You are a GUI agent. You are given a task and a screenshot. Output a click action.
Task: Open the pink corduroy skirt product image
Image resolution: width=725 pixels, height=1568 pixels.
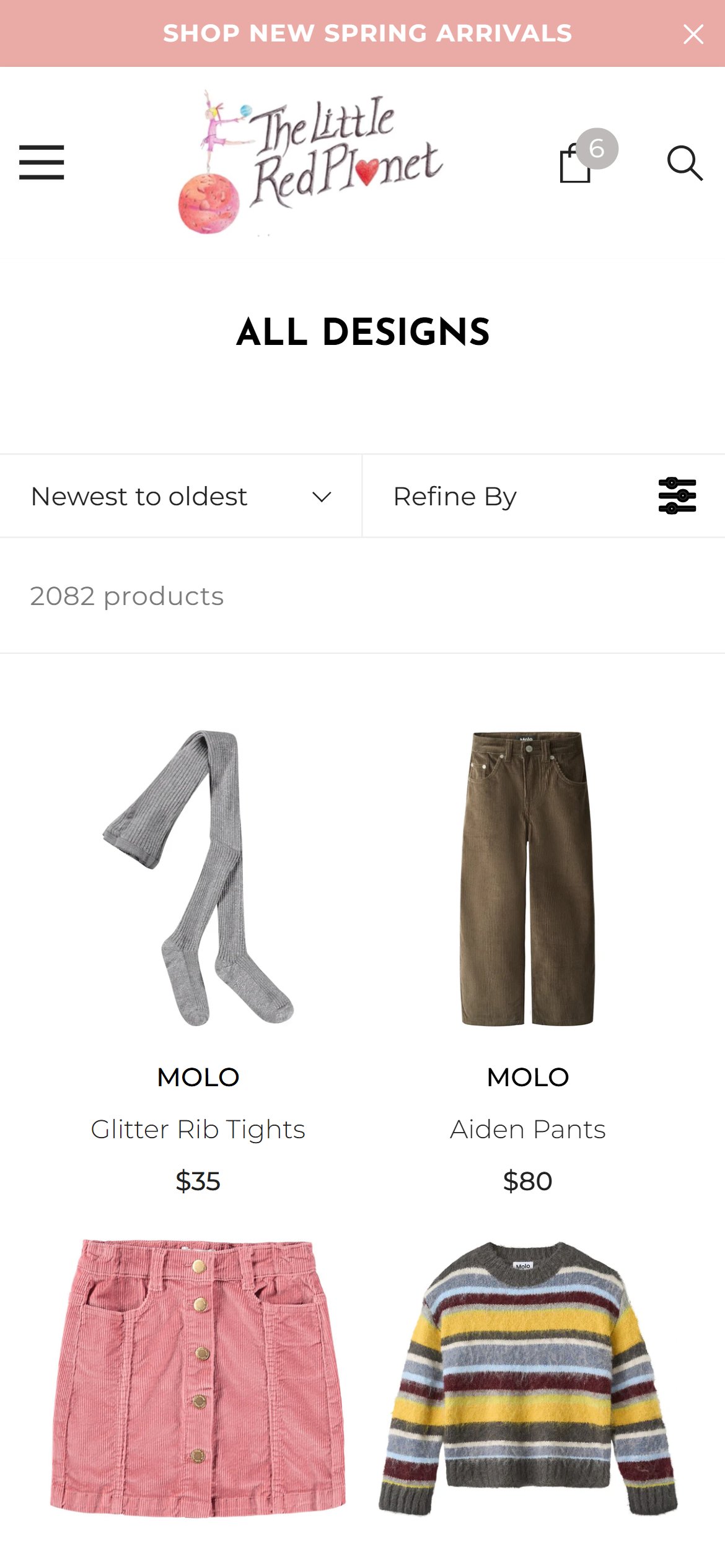[x=198, y=1379]
